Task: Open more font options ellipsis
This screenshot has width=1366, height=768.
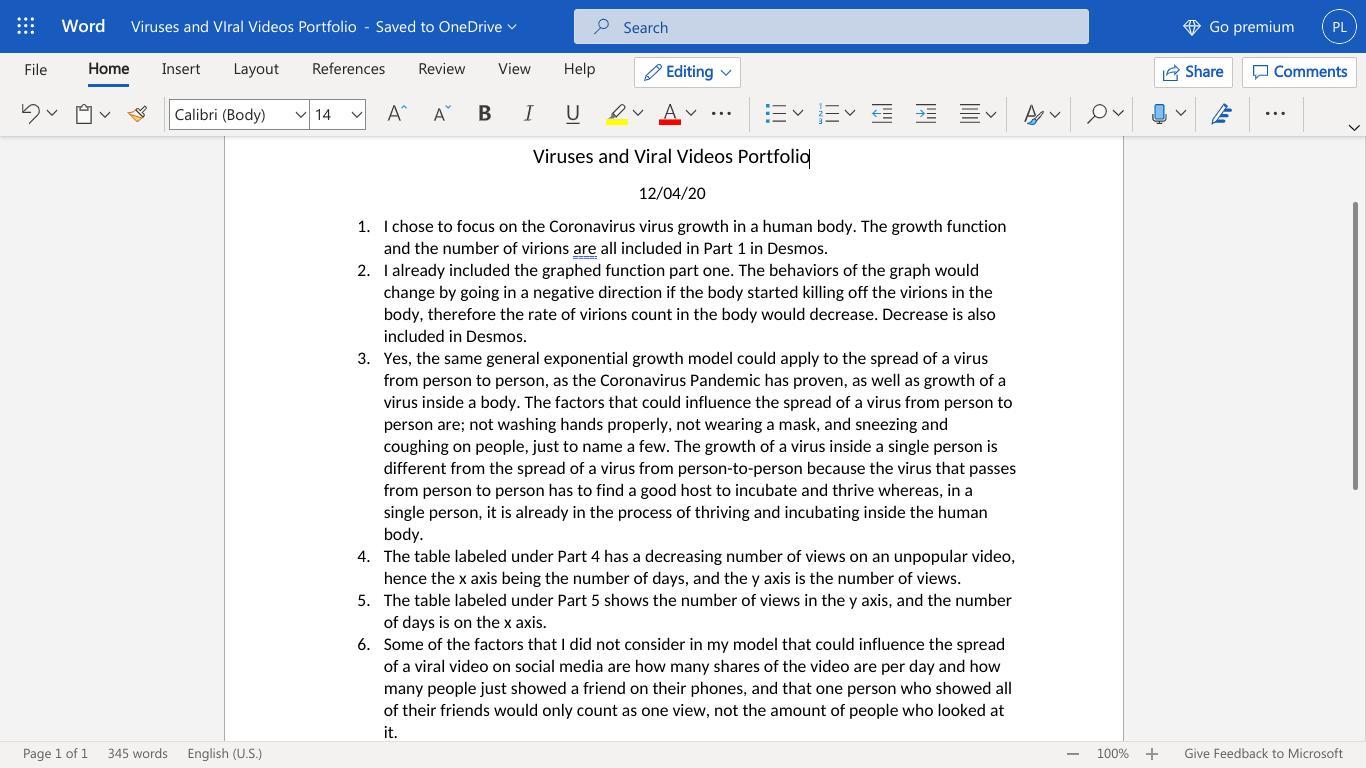Action: point(721,114)
